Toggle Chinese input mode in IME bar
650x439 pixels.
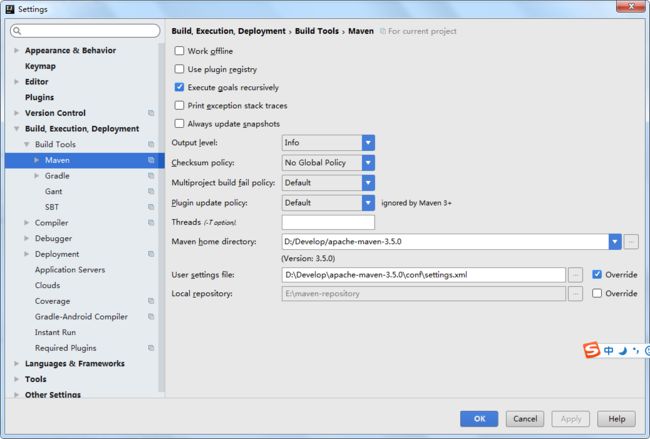(x=609, y=351)
